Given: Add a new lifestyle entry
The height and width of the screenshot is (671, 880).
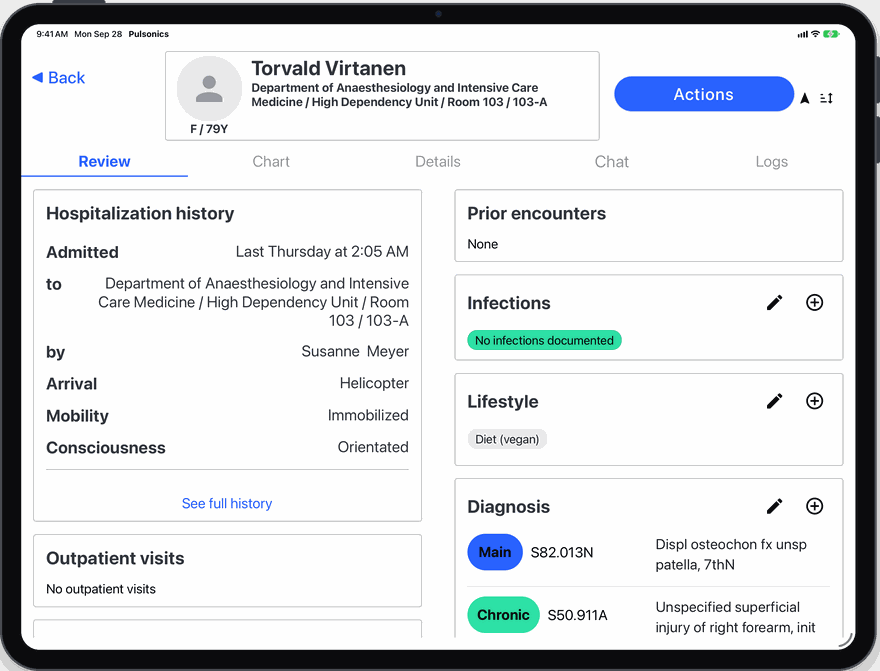Looking at the screenshot, I should [814, 401].
